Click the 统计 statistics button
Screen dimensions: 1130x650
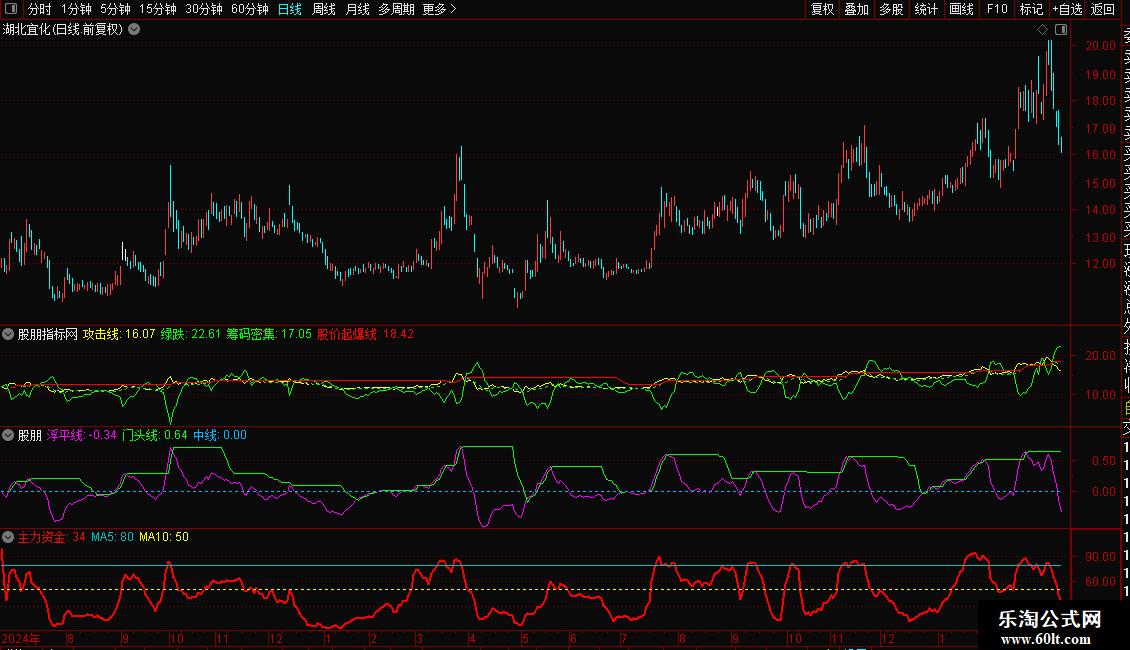coord(926,9)
